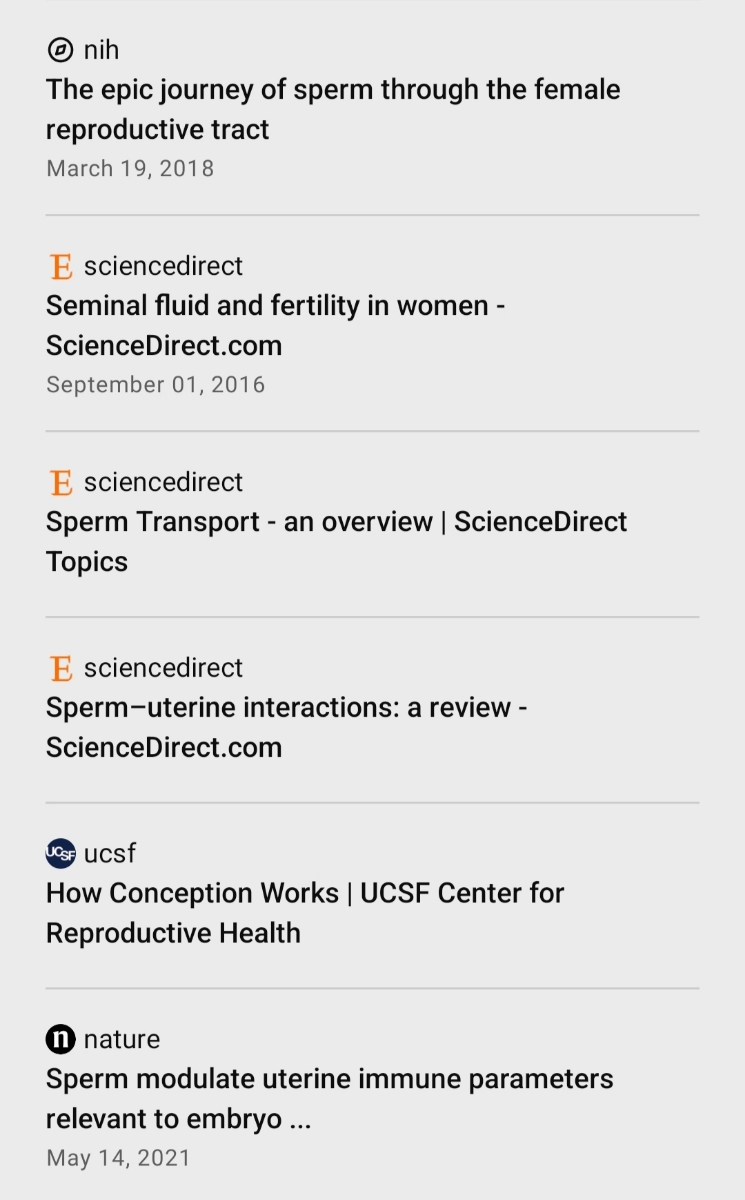The width and height of the screenshot is (745, 1200).
Task: Click the nature source label
Action: point(121,1039)
